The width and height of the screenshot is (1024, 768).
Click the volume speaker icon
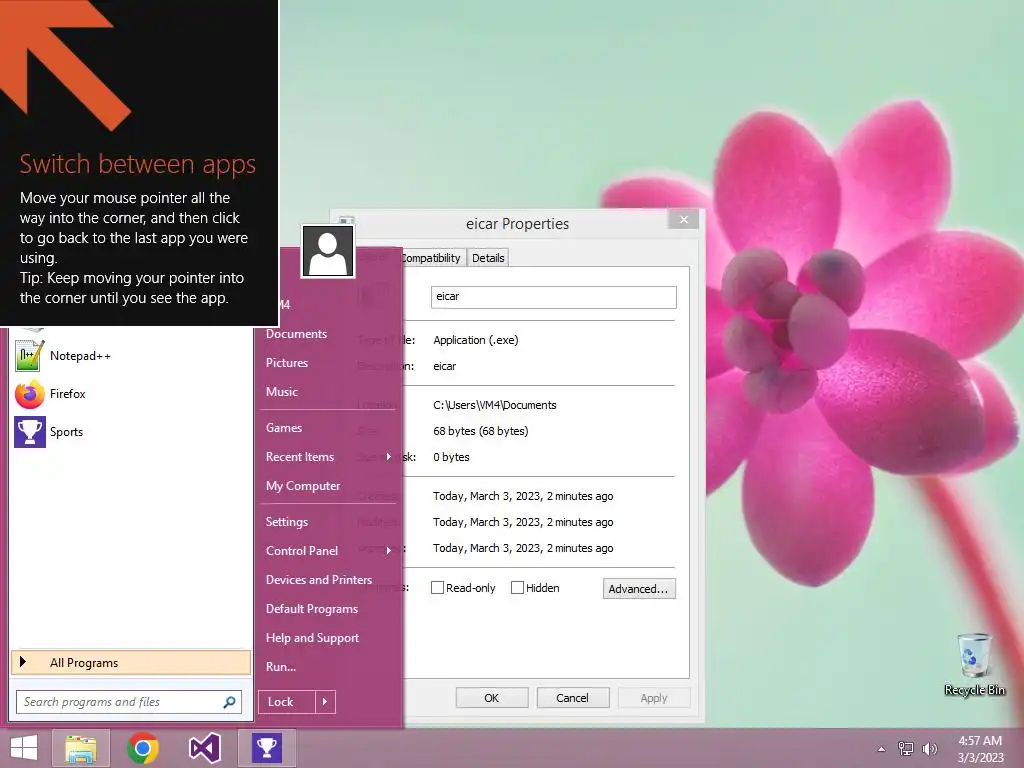tap(929, 749)
